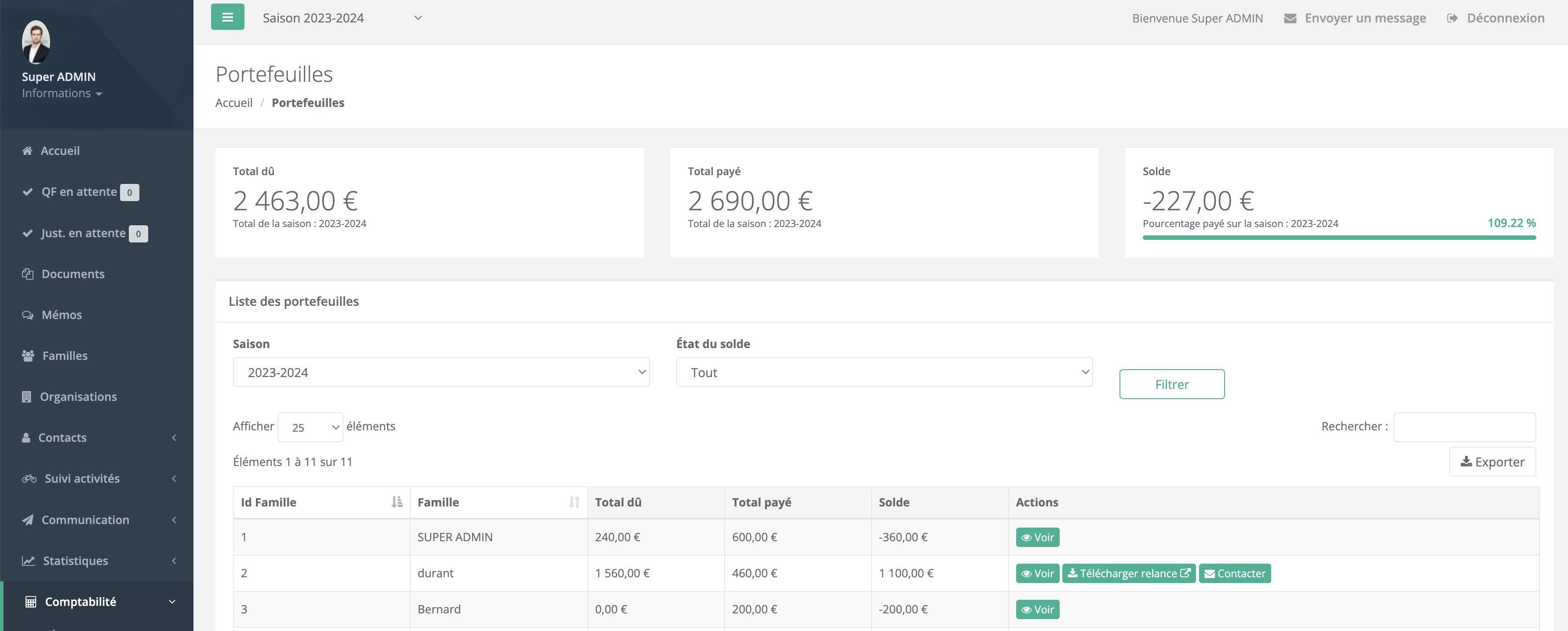Expand the Contacts submenu chevron
This screenshot has height=631, width=1568.
tap(174, 437)
